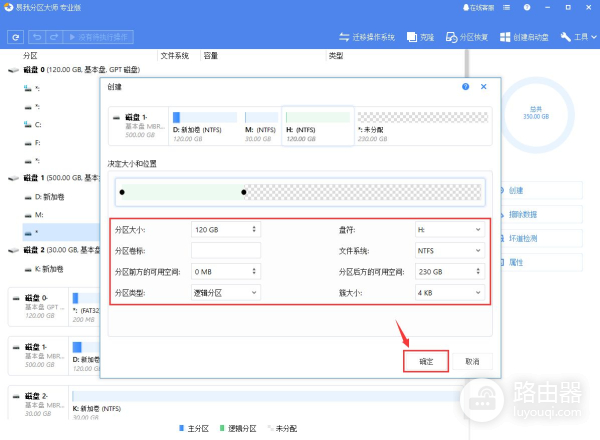
Task: Click the left handle of the partition size slider
Action: click(122, 192)
